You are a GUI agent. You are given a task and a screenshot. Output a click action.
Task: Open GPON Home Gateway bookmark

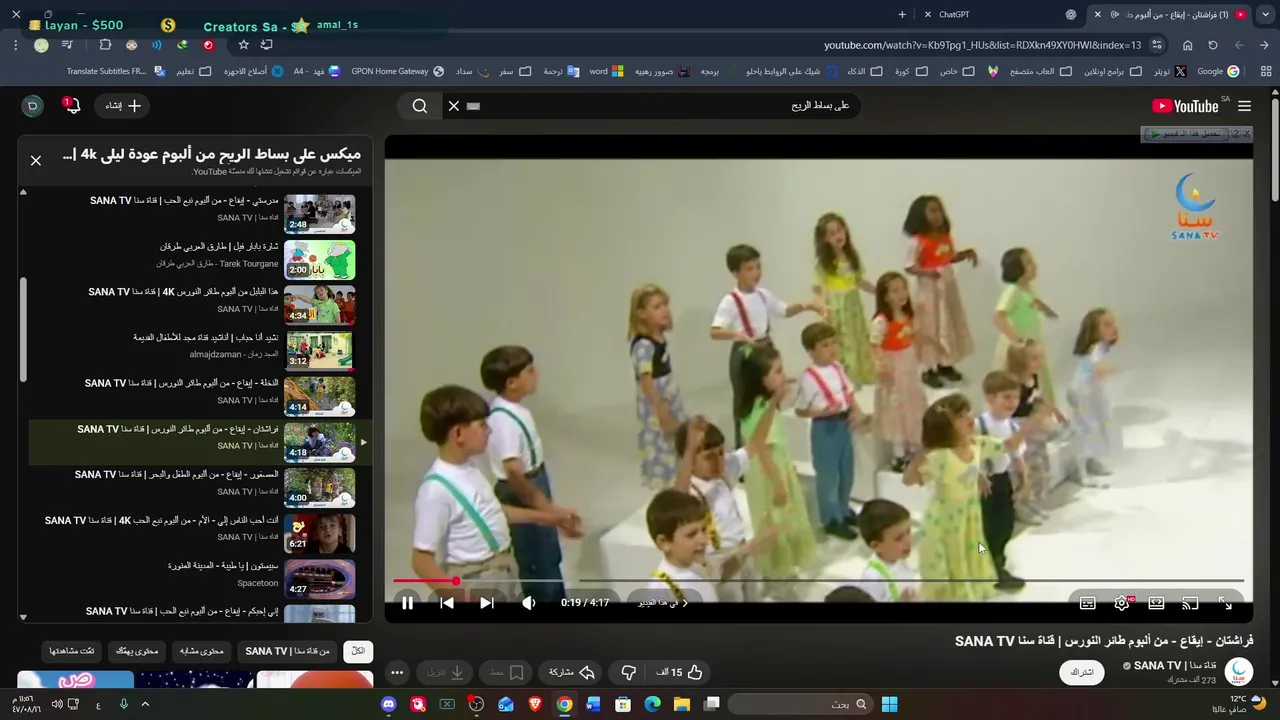click(397, 71)
